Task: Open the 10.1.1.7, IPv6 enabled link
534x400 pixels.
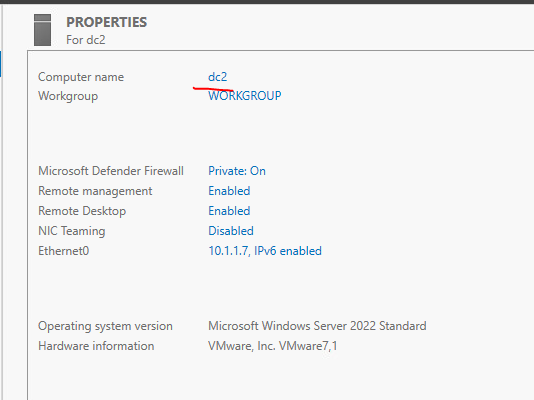Action: pos(265,251)
